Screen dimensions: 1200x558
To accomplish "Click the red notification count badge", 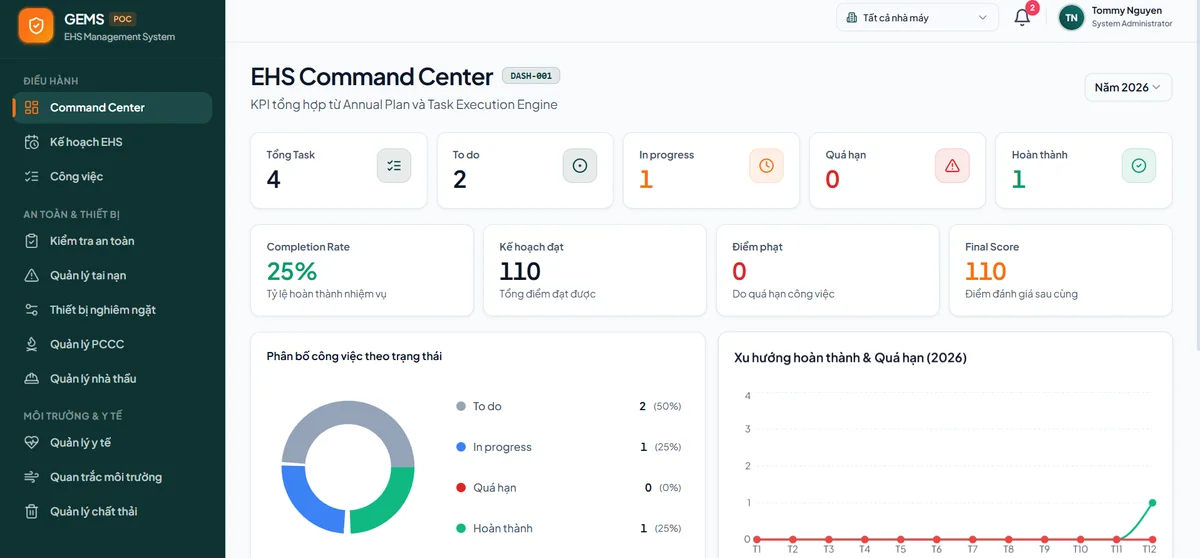I will 1032,8.
